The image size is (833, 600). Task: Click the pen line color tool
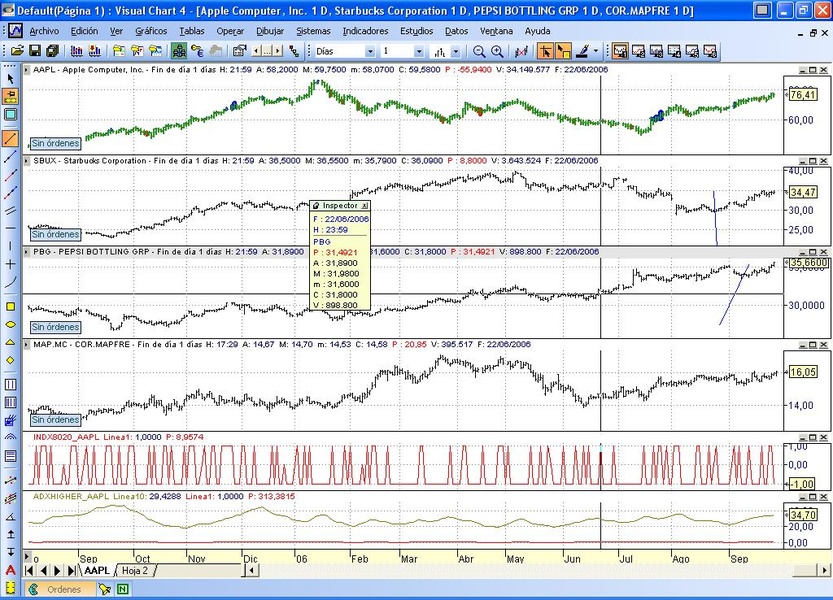582,52
